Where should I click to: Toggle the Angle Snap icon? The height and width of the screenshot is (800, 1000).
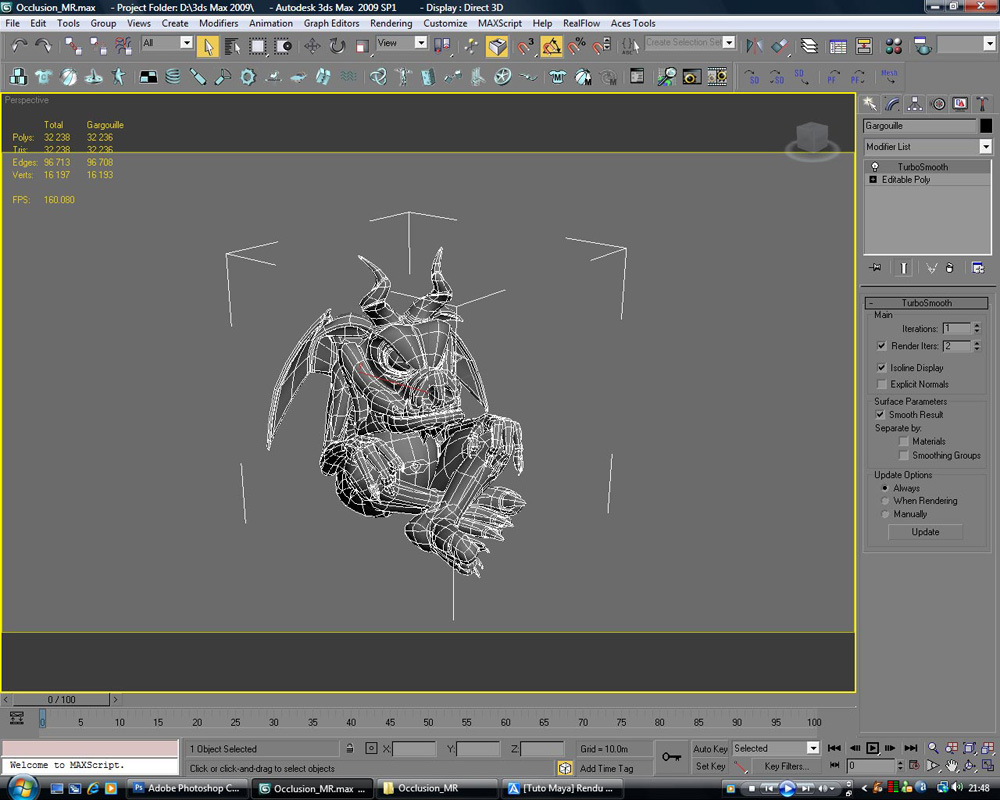pos(552,46)
